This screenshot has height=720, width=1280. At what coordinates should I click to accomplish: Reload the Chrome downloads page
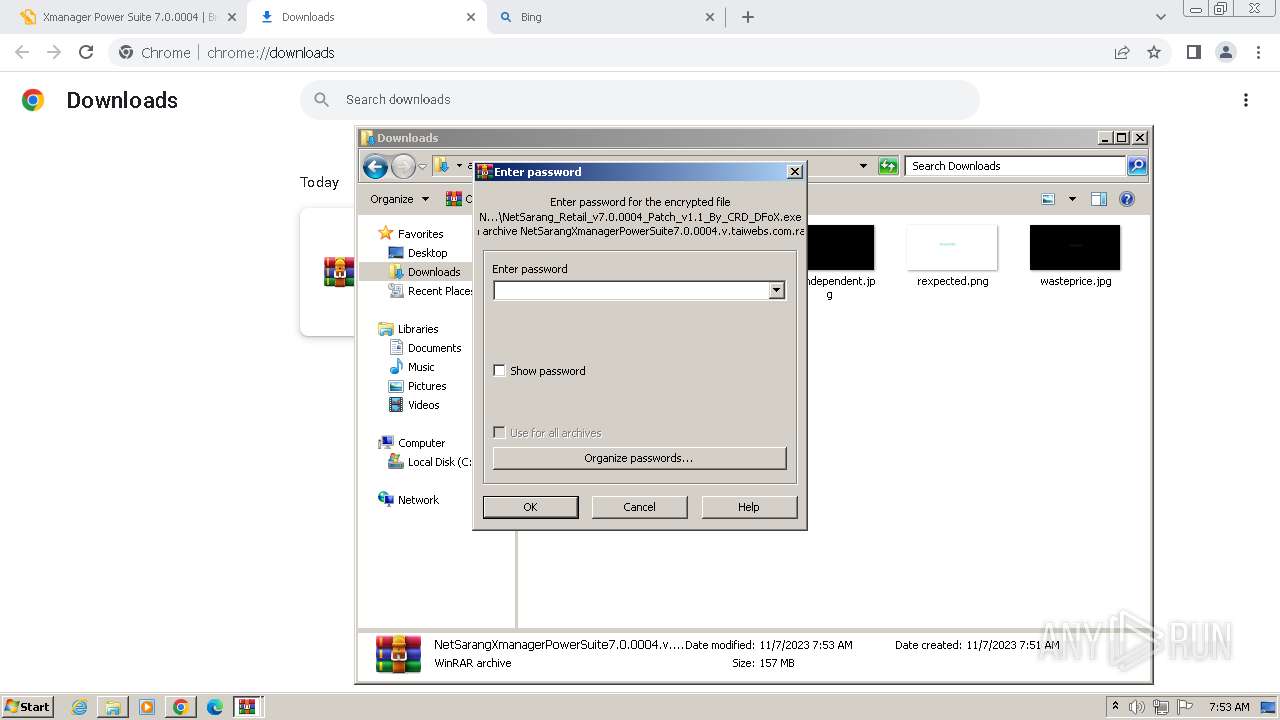click(x=86, y=52)
